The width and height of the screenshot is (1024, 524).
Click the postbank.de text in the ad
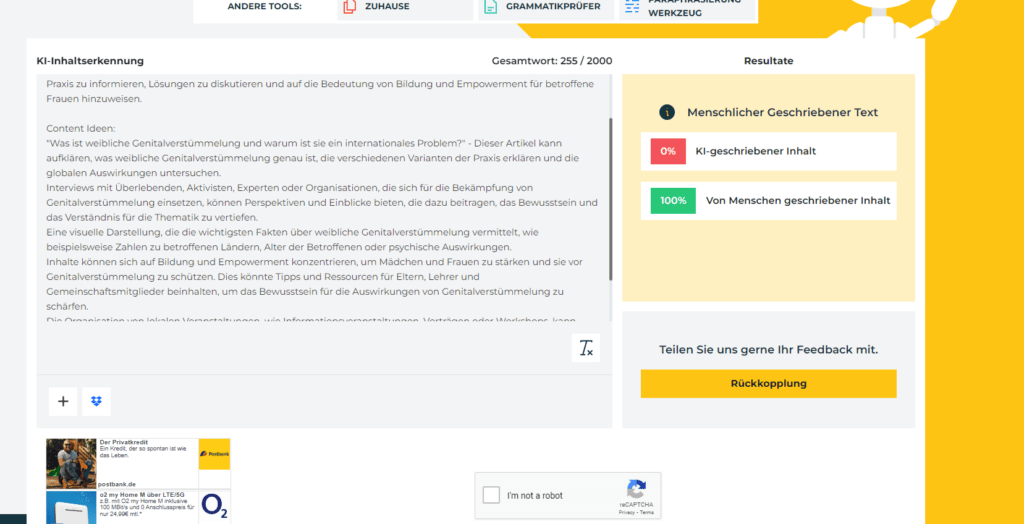(118, 484)
